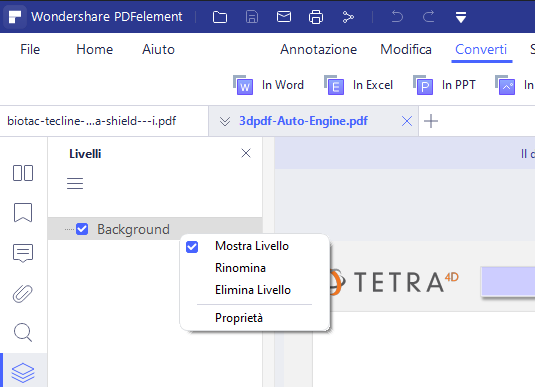Select the Converti tab
535x387 pixels.
coord(481,49)
